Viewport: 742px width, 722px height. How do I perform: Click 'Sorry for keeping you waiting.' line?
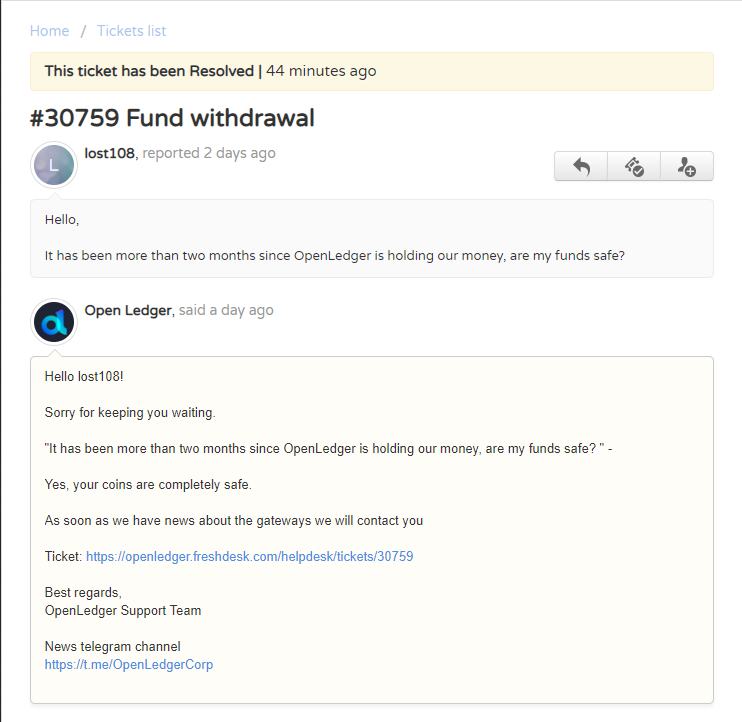point(130,413)
